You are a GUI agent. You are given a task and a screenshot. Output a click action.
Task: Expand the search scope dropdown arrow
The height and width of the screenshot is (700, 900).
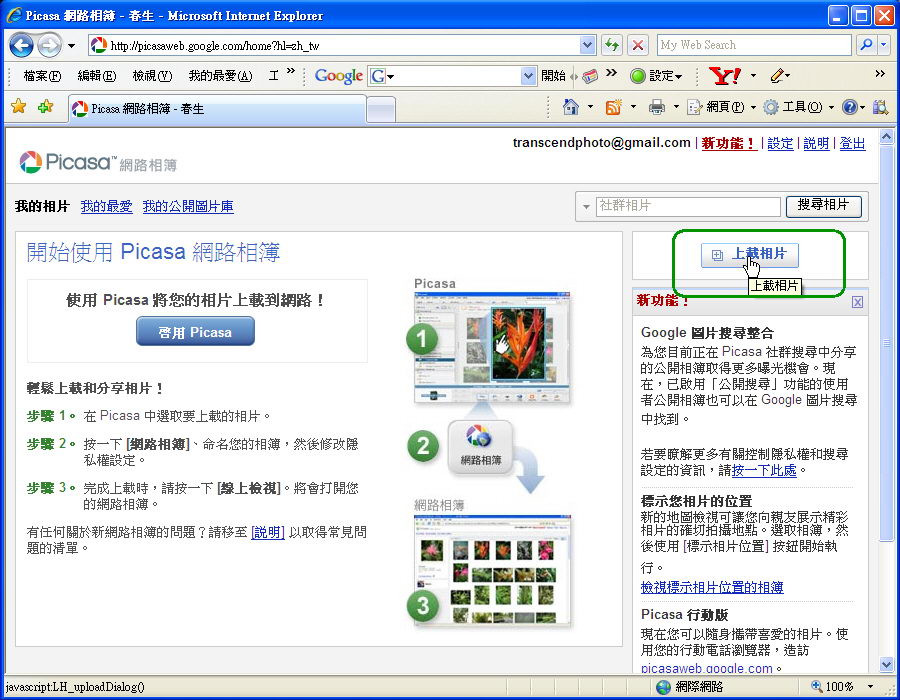pos(586,207)
